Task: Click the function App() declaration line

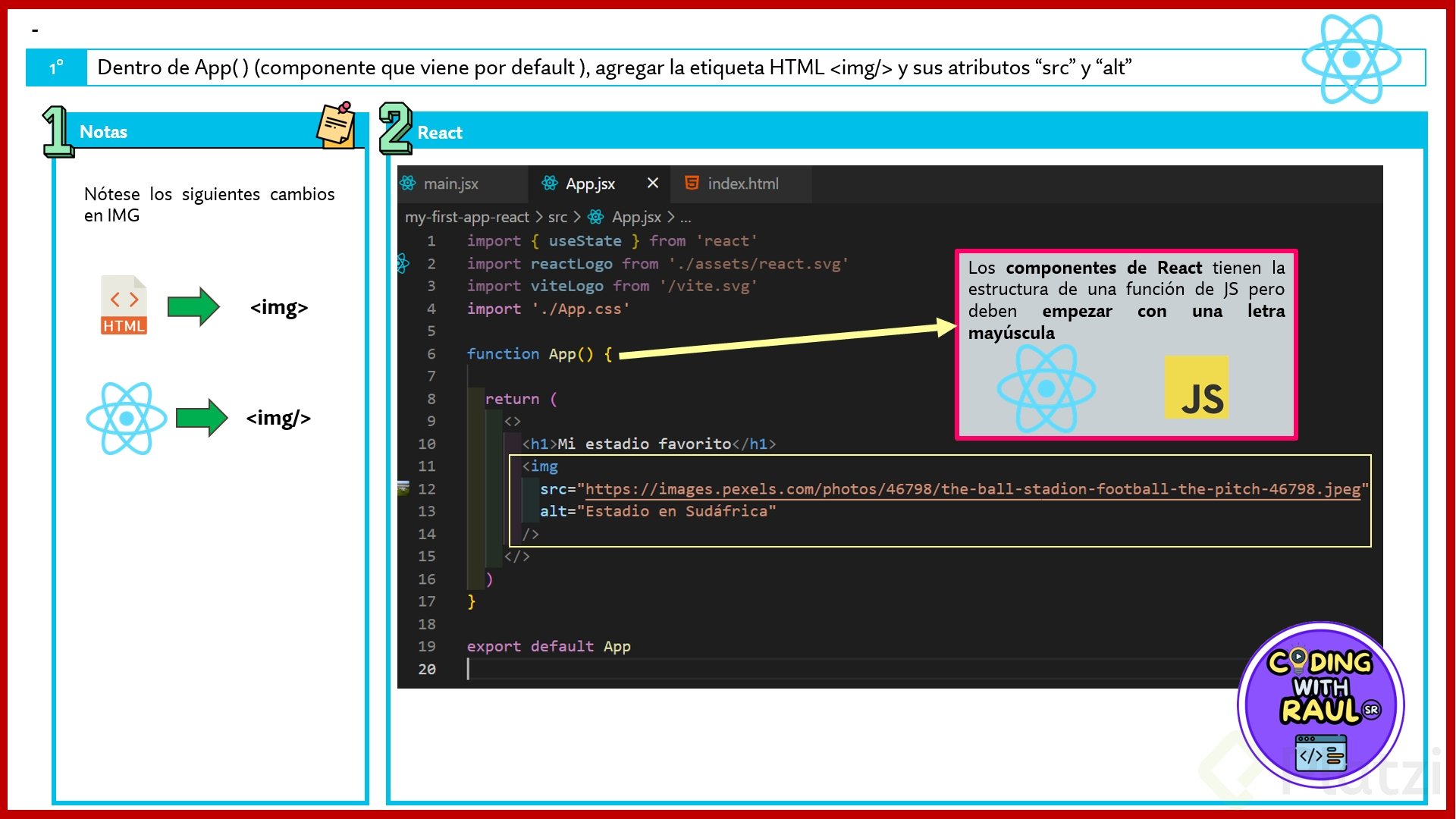Action: click(x=538, y=353)
